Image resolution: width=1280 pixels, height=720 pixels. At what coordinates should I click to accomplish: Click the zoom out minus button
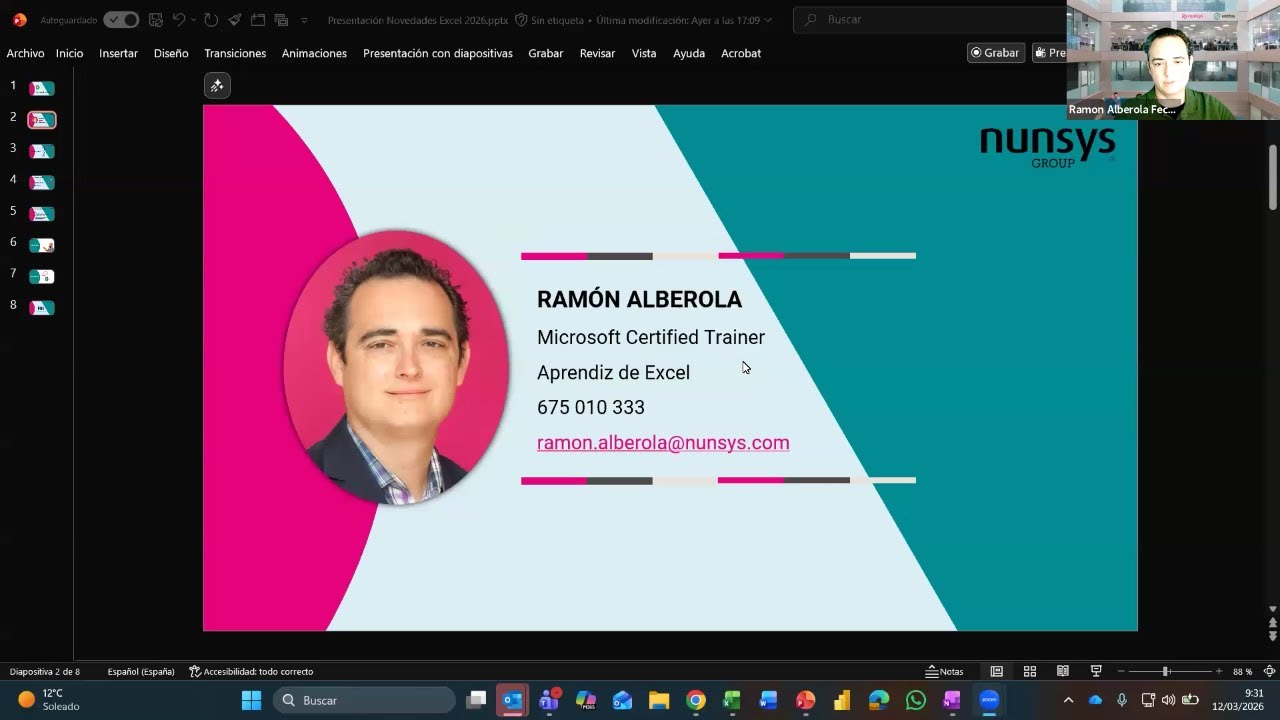[x=1121, y=672]
